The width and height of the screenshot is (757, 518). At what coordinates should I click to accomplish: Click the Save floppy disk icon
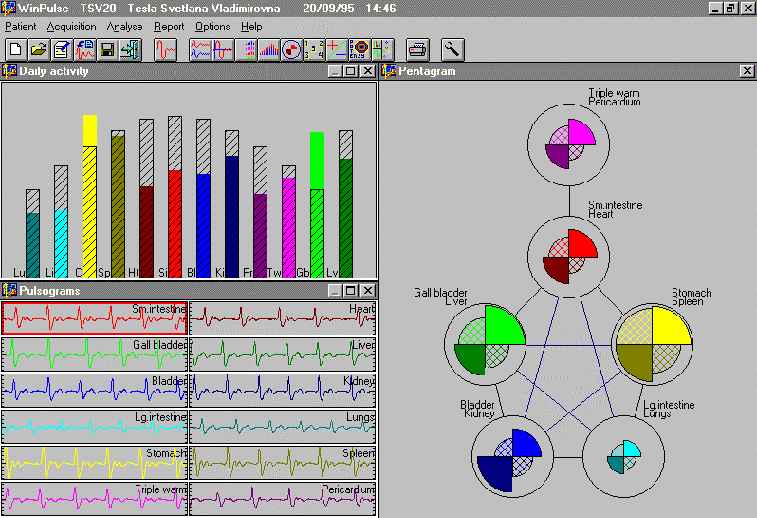click(x=108, y=49)
